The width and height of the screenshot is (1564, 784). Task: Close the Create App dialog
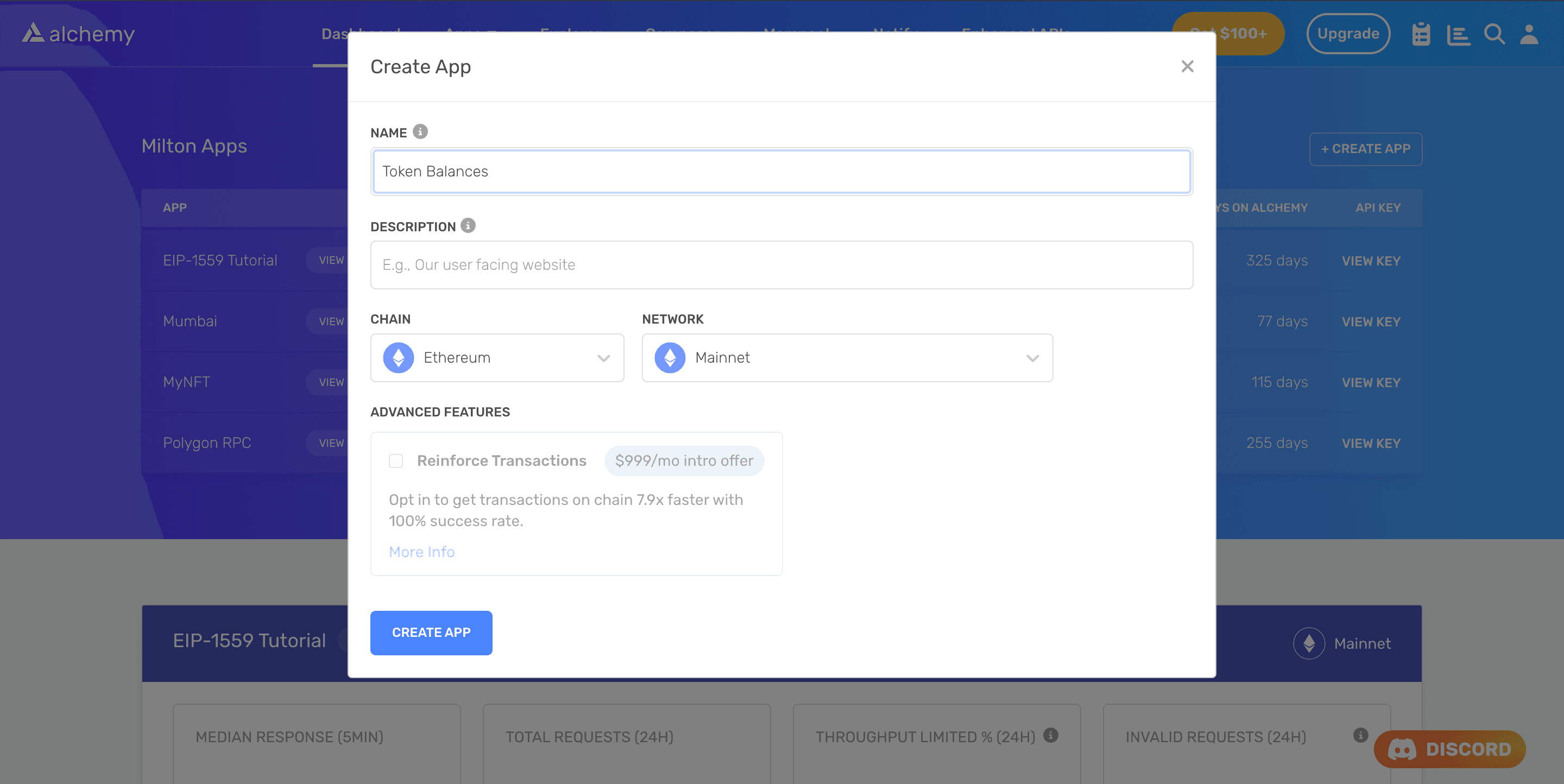click(x=1187, y=66)
